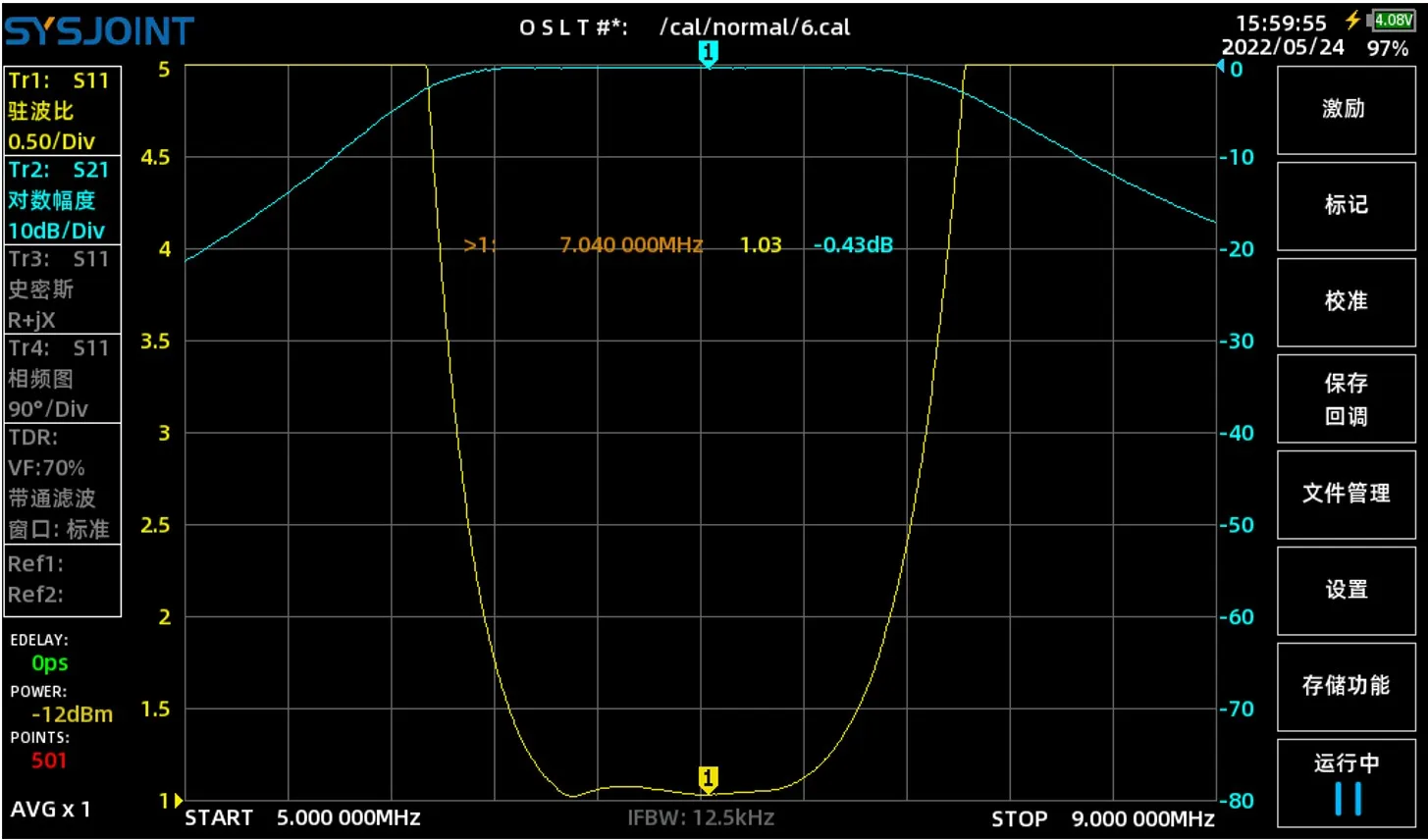The width and height of the screenshot is (1428, 840).
Task: Click the POWER -12dBm value
Action: pyautogui.click(x=73, y=714)
